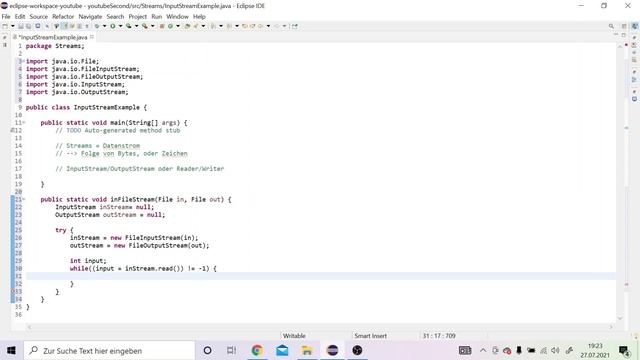Click the Save All toolbar icon
Viewport: 640px width, 360px height.
[x=29, y=26]
